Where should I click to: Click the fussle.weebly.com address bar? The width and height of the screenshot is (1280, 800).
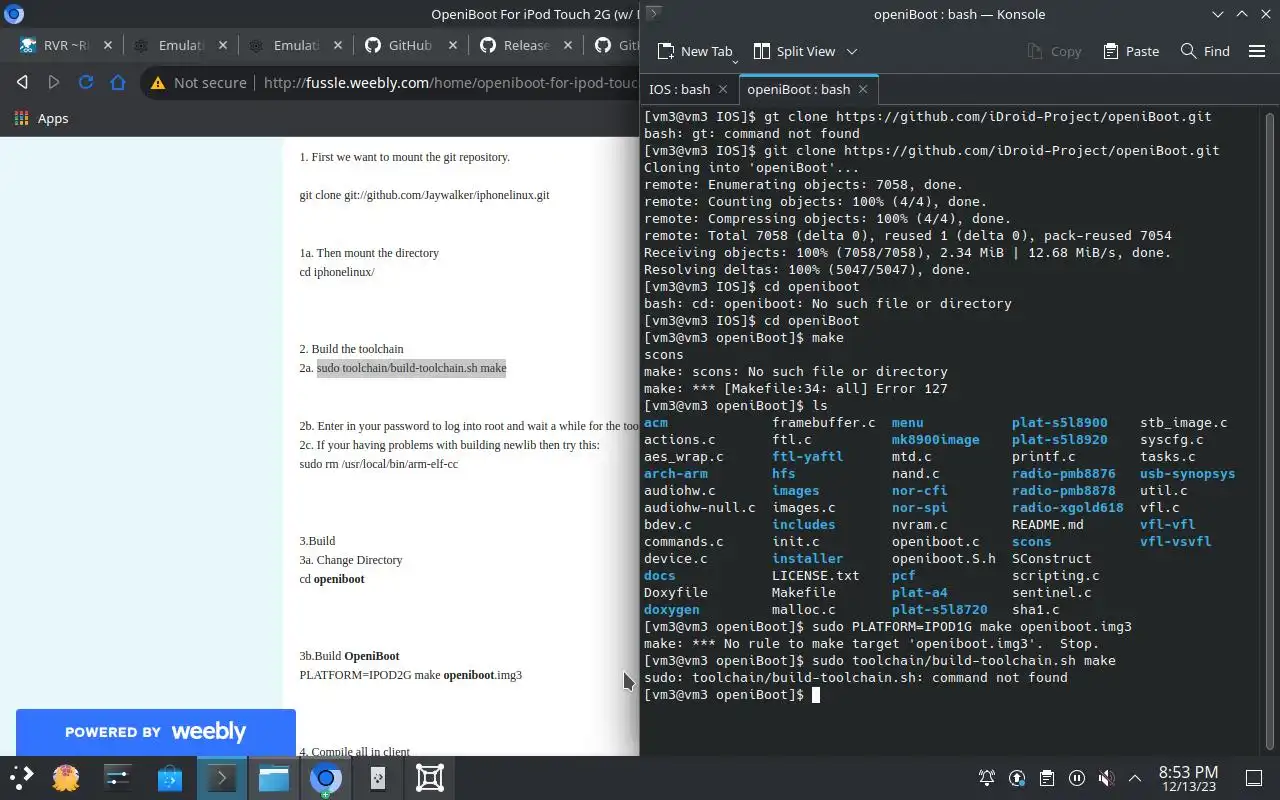450,83
